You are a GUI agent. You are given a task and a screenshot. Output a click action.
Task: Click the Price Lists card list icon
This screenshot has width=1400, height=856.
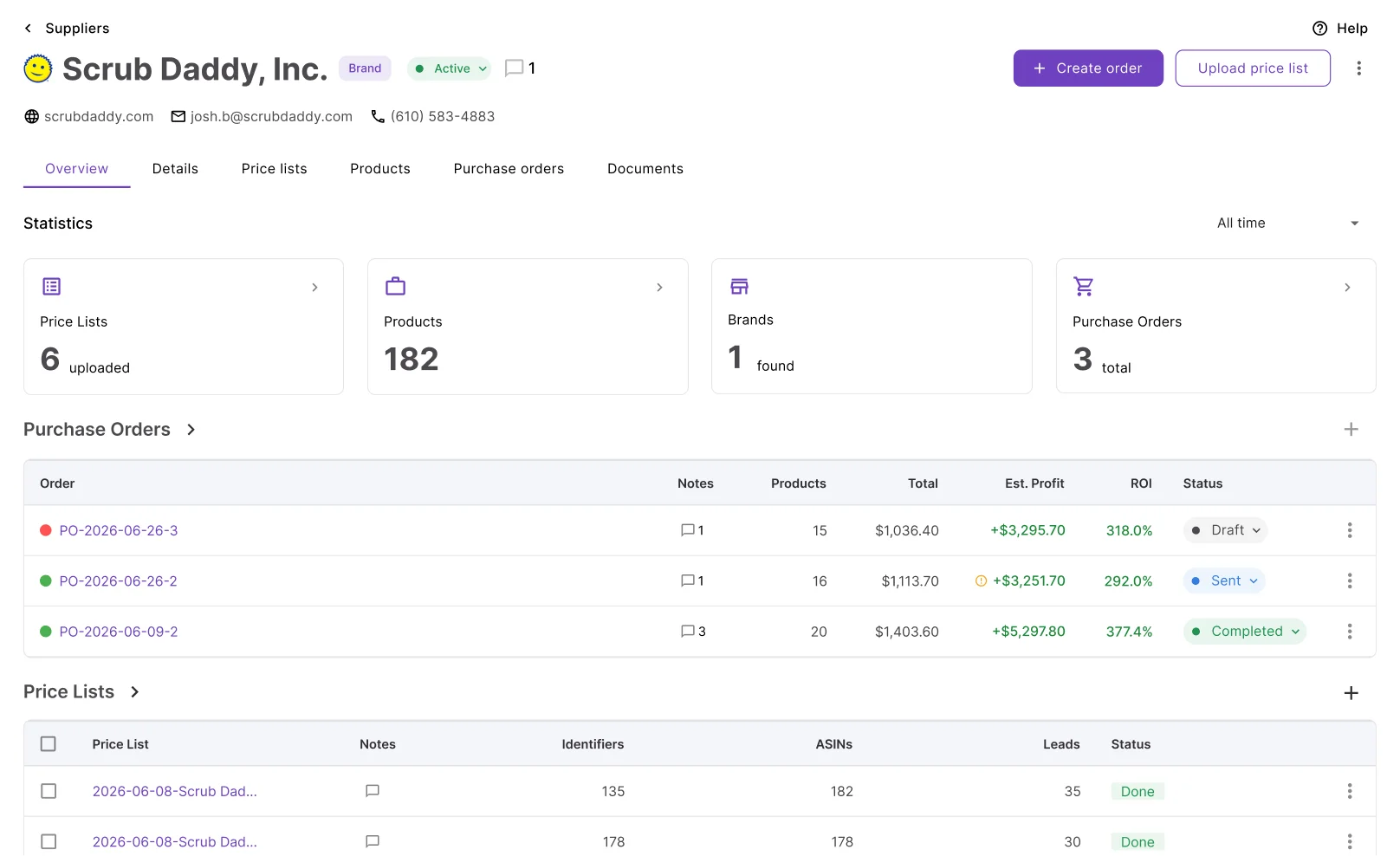pyautogui.click(x=52, y=286)
